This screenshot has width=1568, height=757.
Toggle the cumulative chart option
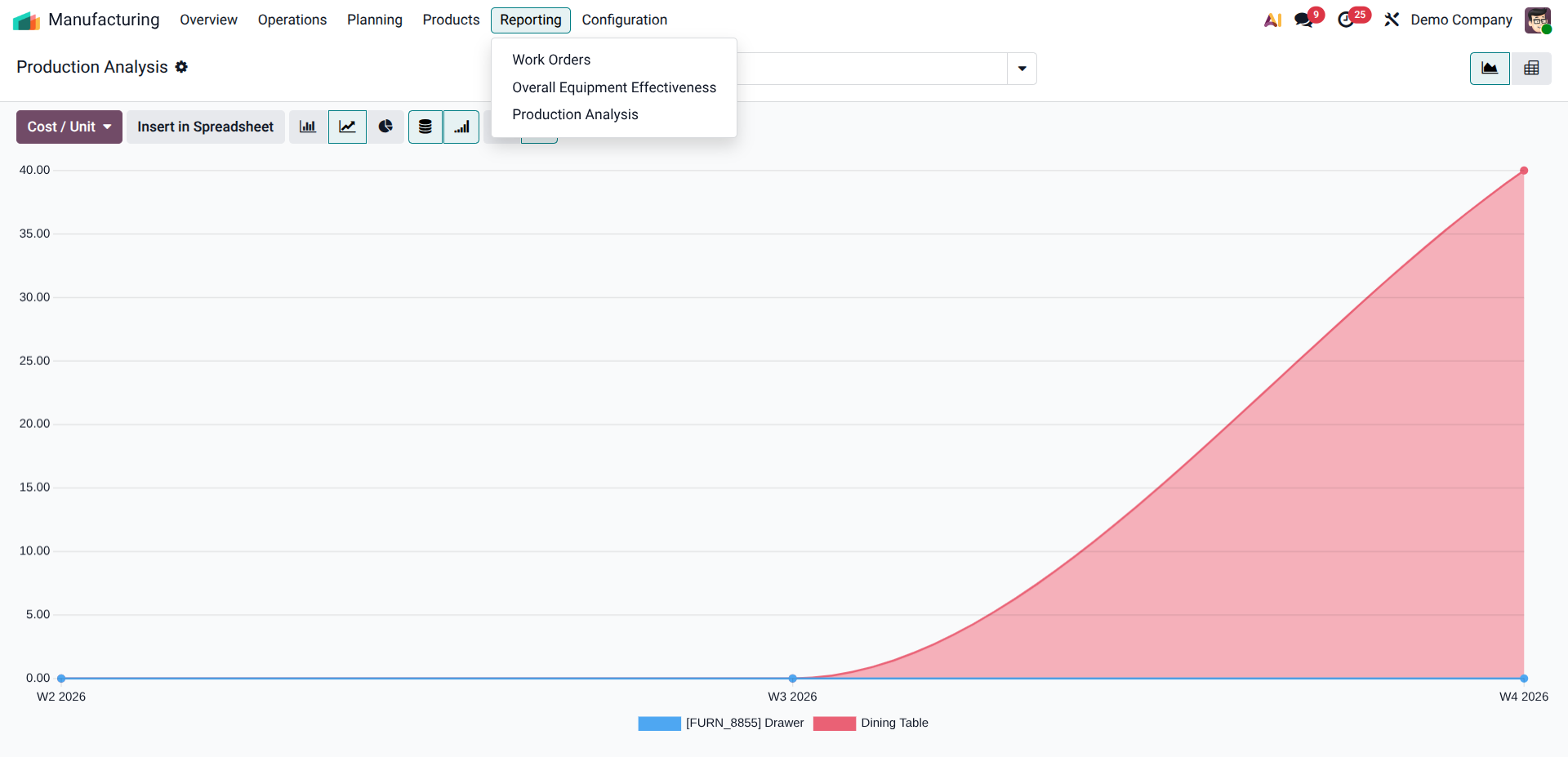coord(461,127)
